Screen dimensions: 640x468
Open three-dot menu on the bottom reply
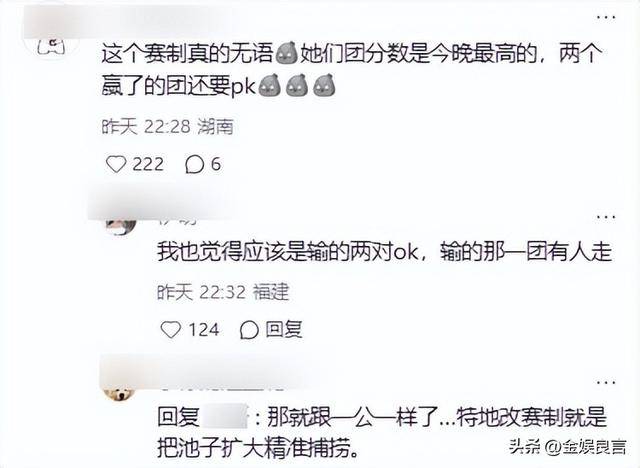[606, 383]
